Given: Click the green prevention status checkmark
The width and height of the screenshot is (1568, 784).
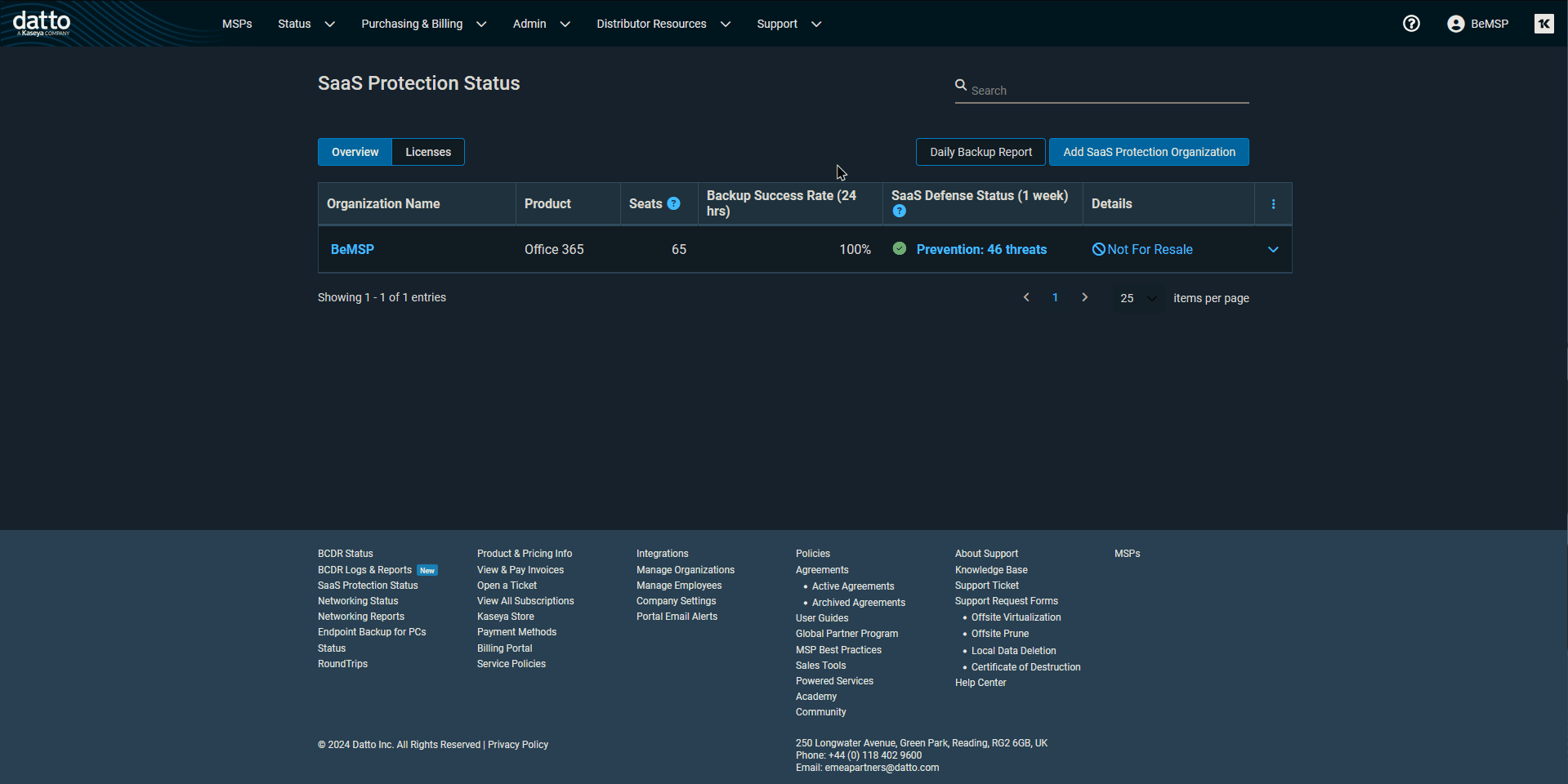Looking at the screenshot, I should click(899, 249).
